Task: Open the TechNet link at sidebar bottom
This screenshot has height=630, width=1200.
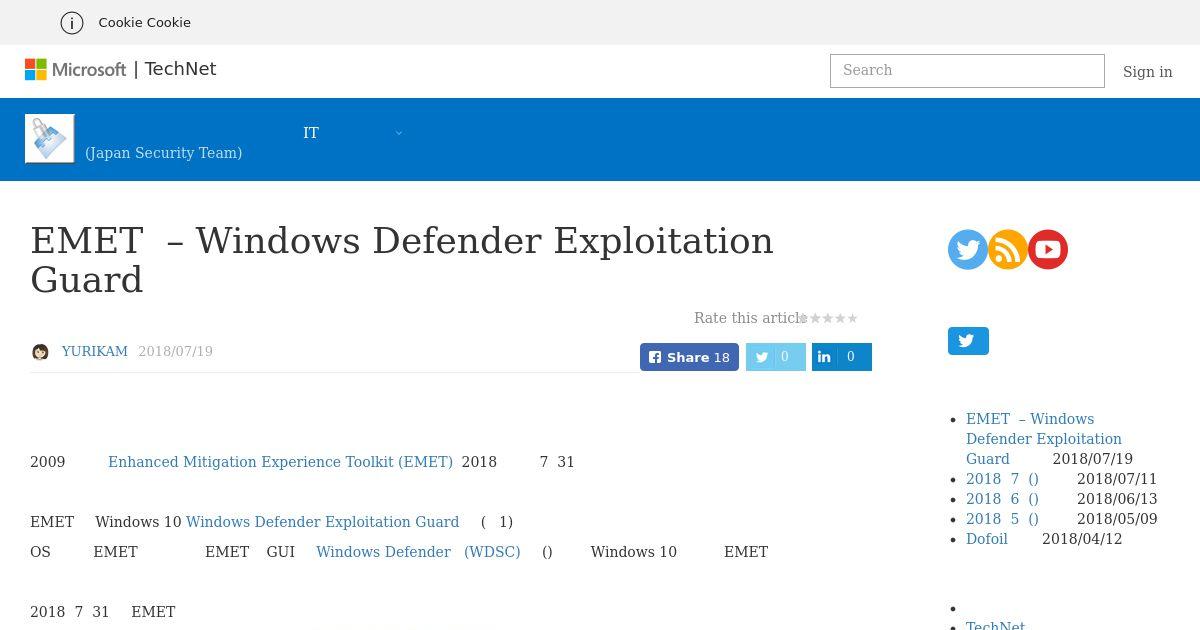Action: (x=995, y=625)
